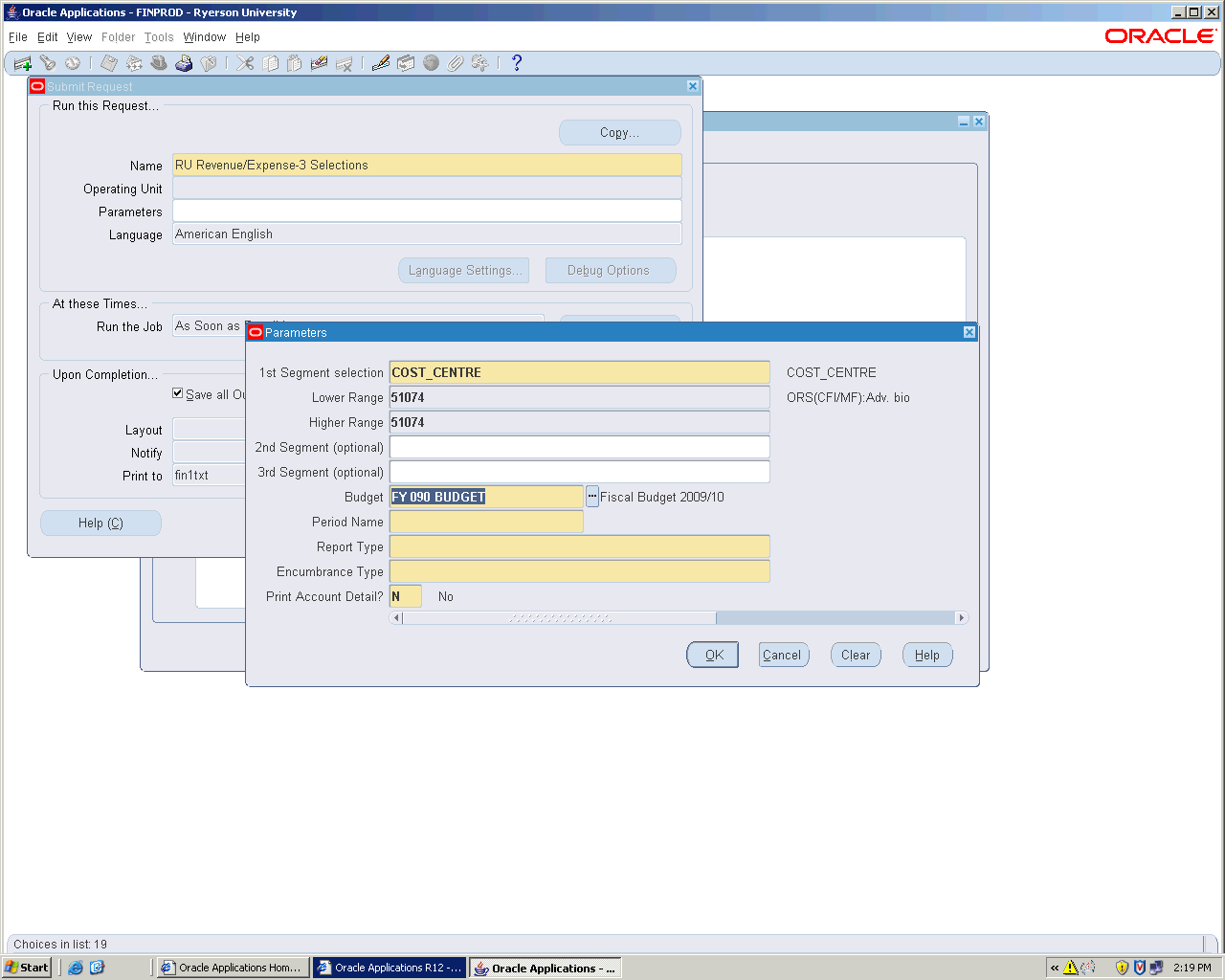Click the Attachments paperclip icon
This screenshot has height=980, width=1225.
tap(456, 63)
